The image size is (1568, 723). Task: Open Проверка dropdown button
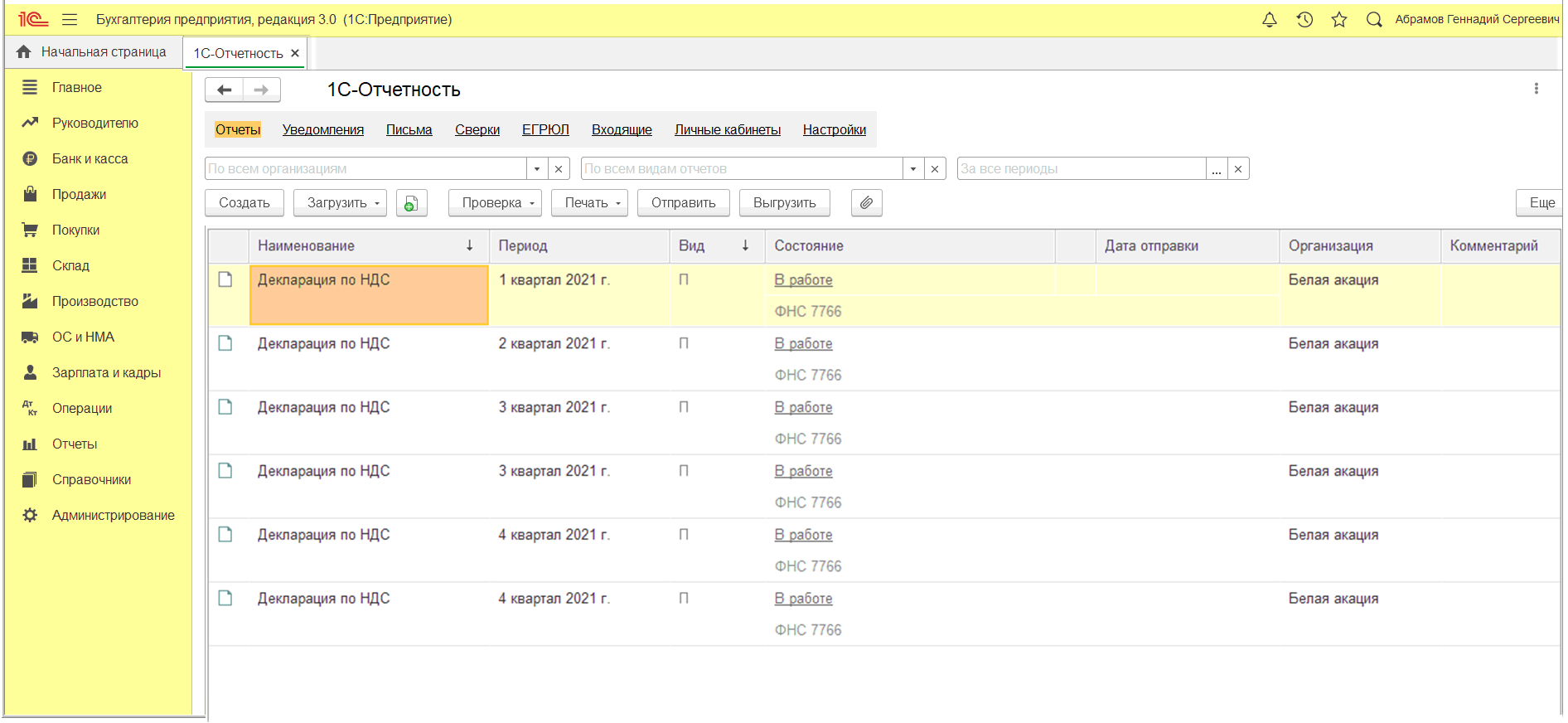click(495, 203)
